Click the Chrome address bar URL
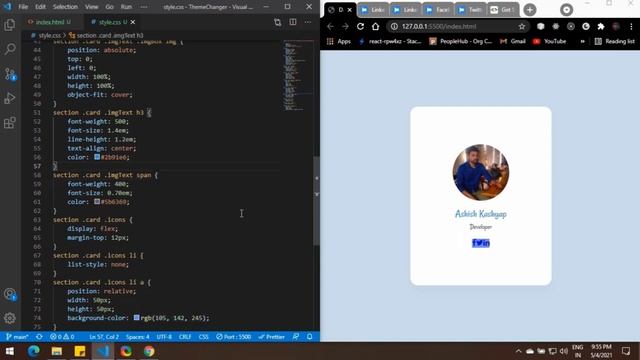640x360 pixels. [x=439, y=27]
